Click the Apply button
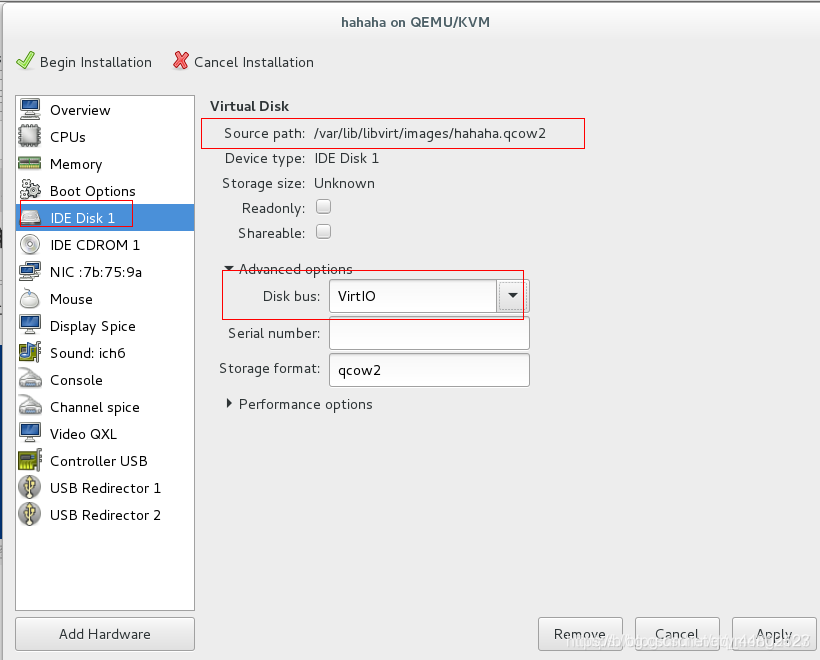Screen dimensions: 820x660 point(774,634)
